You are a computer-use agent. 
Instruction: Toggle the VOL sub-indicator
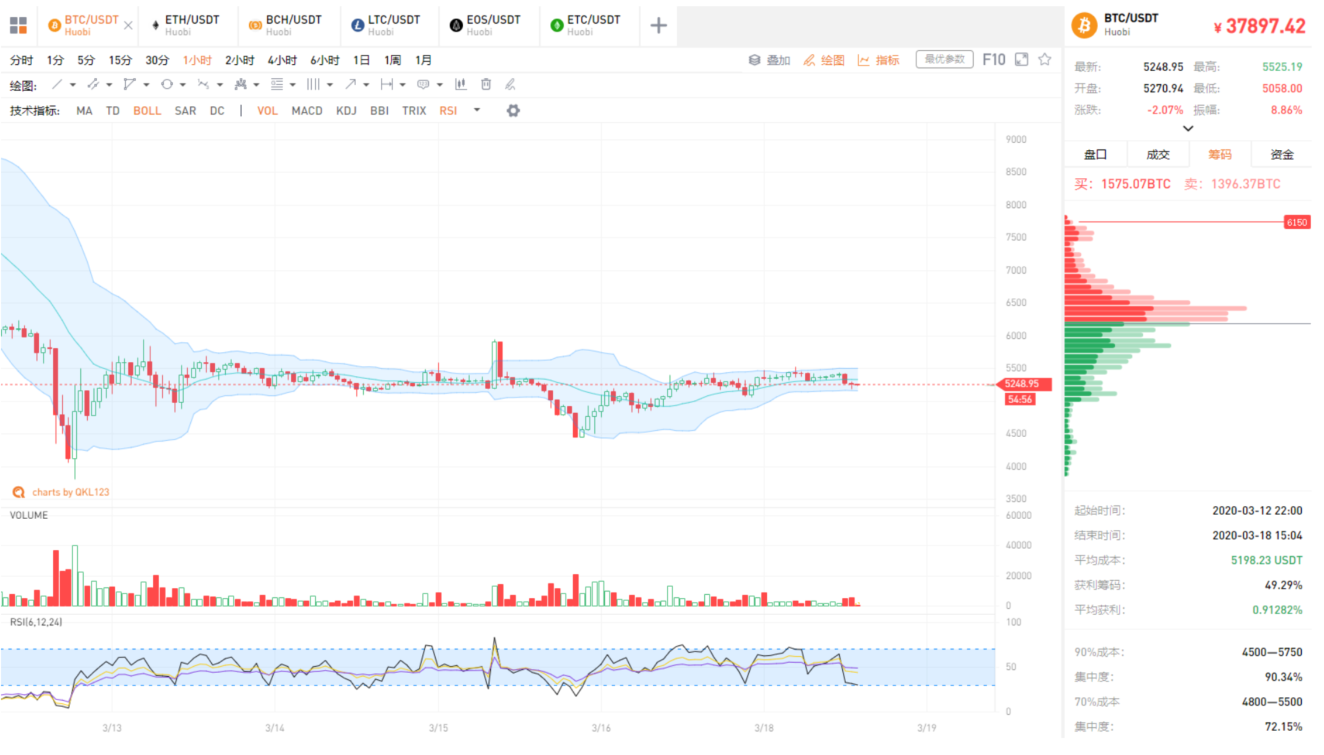267,111
